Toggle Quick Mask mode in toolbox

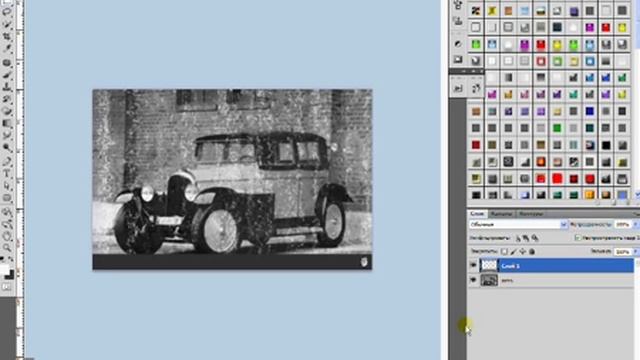(7, 287)
